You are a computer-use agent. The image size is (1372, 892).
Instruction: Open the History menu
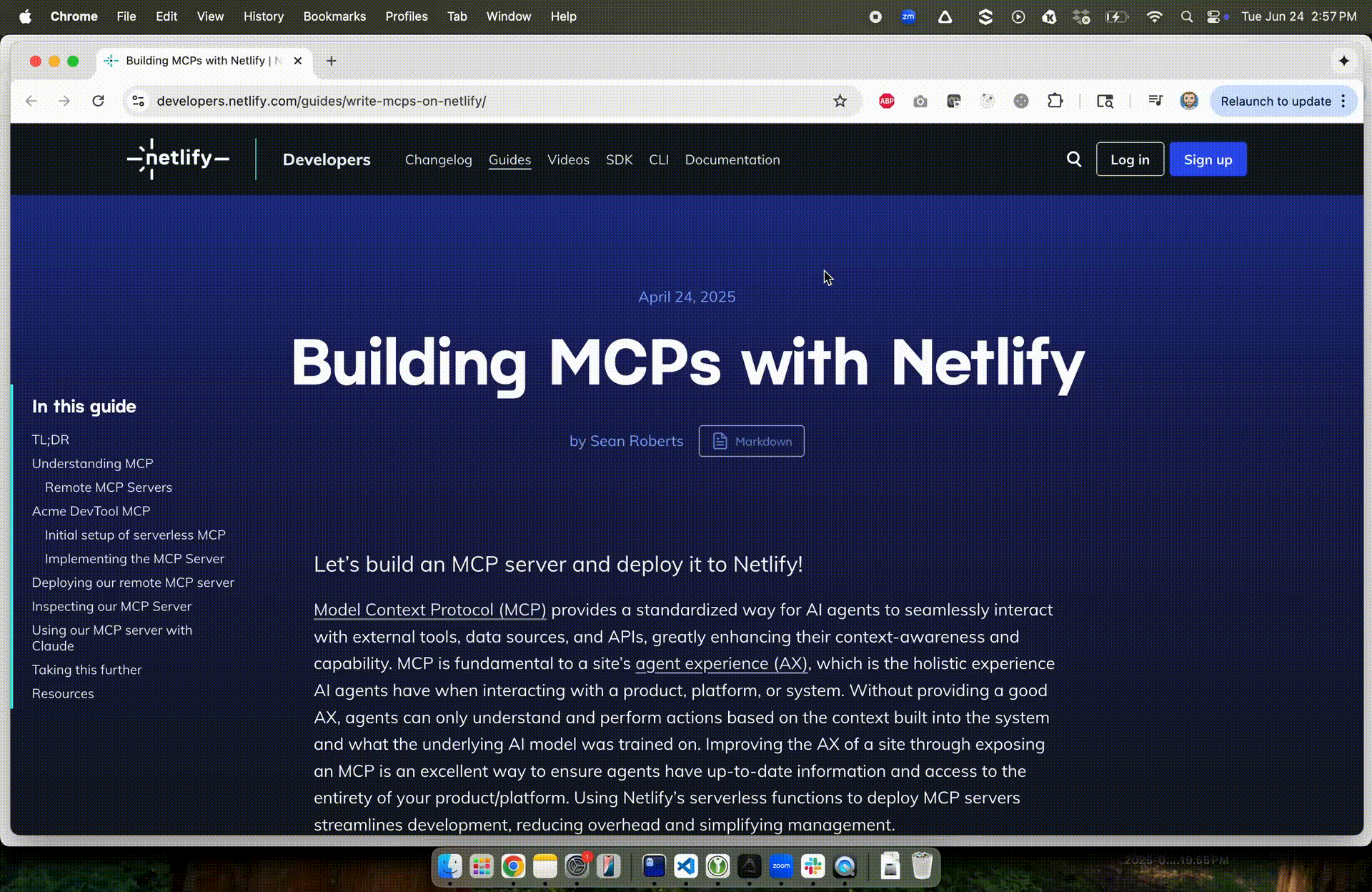coord(264,16)
